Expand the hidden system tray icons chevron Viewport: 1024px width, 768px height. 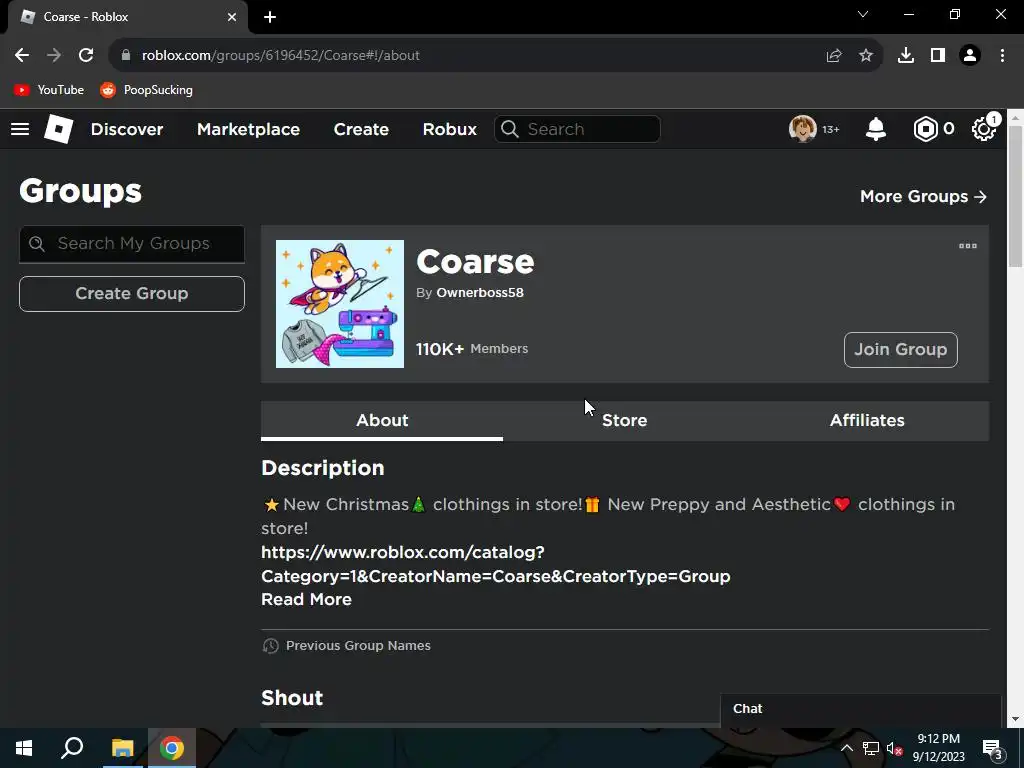click(846, 748)
